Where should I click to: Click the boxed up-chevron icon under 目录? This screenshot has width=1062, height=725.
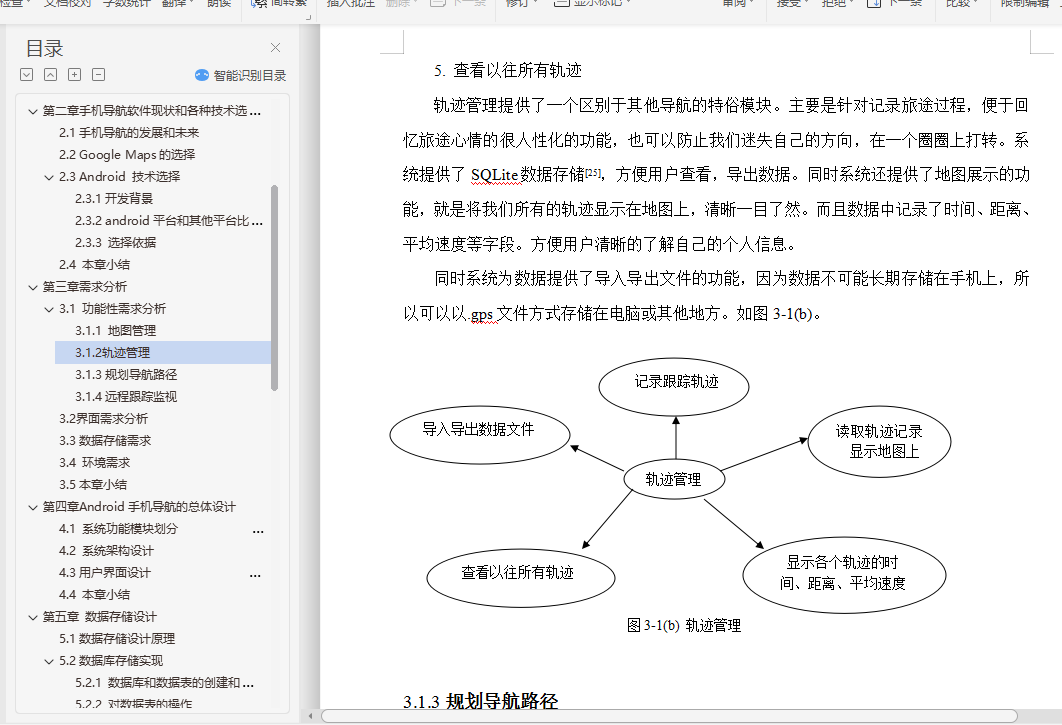[51, 75]
